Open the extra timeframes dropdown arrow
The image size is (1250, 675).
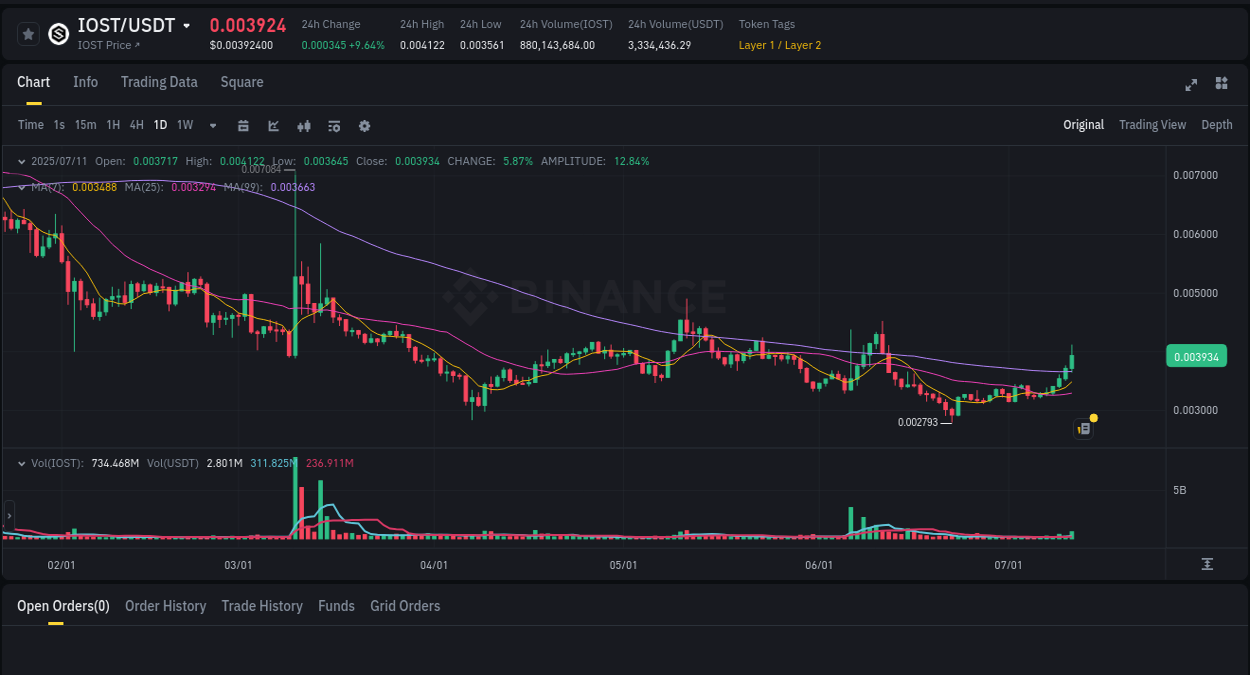point(212,125)
